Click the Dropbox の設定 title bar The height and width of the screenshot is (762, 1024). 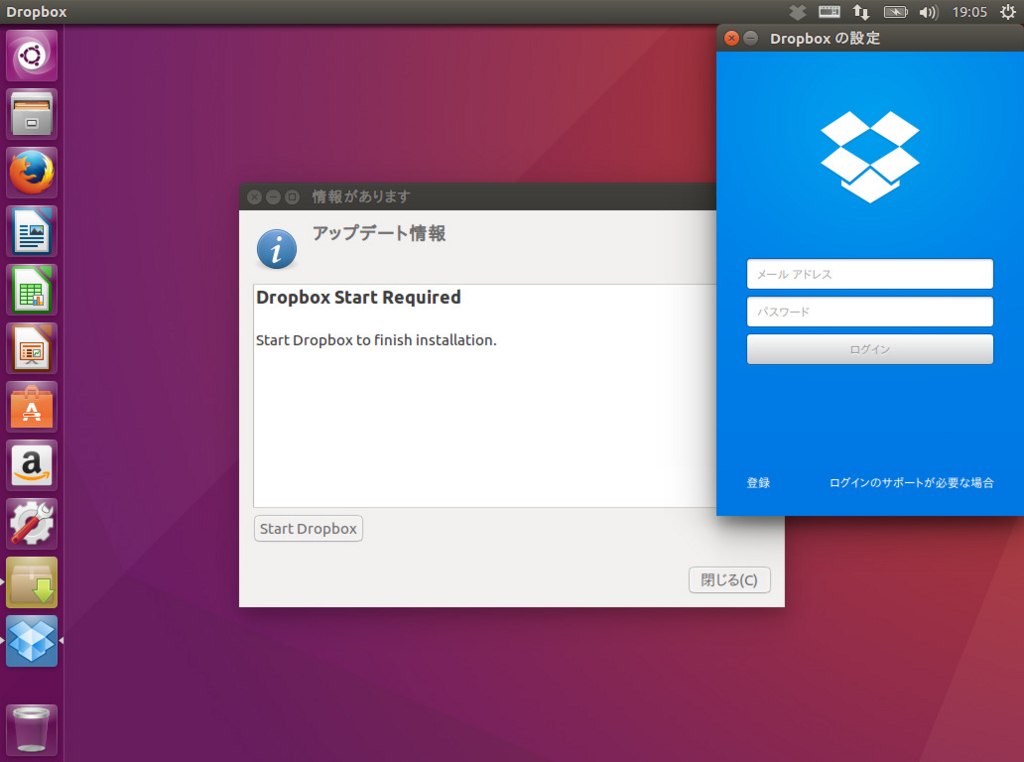870,39
